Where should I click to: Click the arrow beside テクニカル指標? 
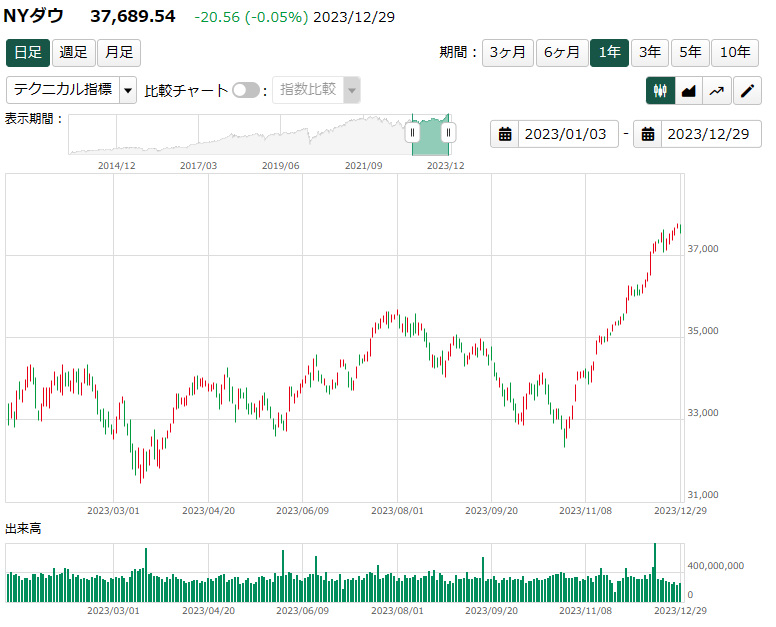tap(128, 90)
